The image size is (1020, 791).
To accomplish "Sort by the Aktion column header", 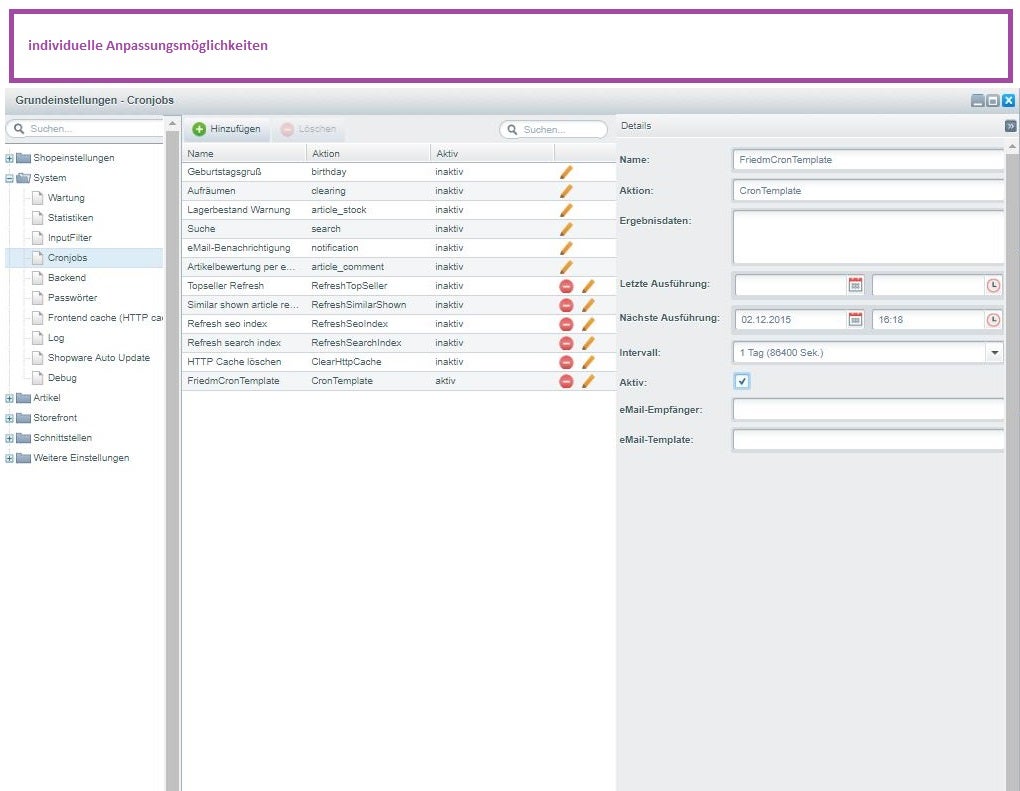I will (x=368, y=154).
